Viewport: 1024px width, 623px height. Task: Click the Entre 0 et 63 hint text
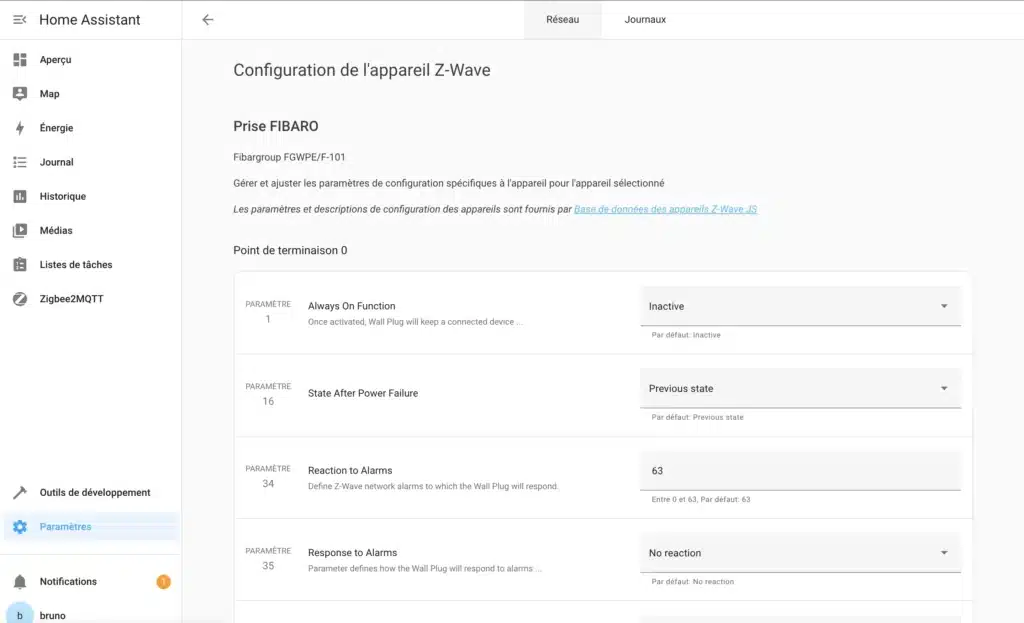click(x=701, y=499)
